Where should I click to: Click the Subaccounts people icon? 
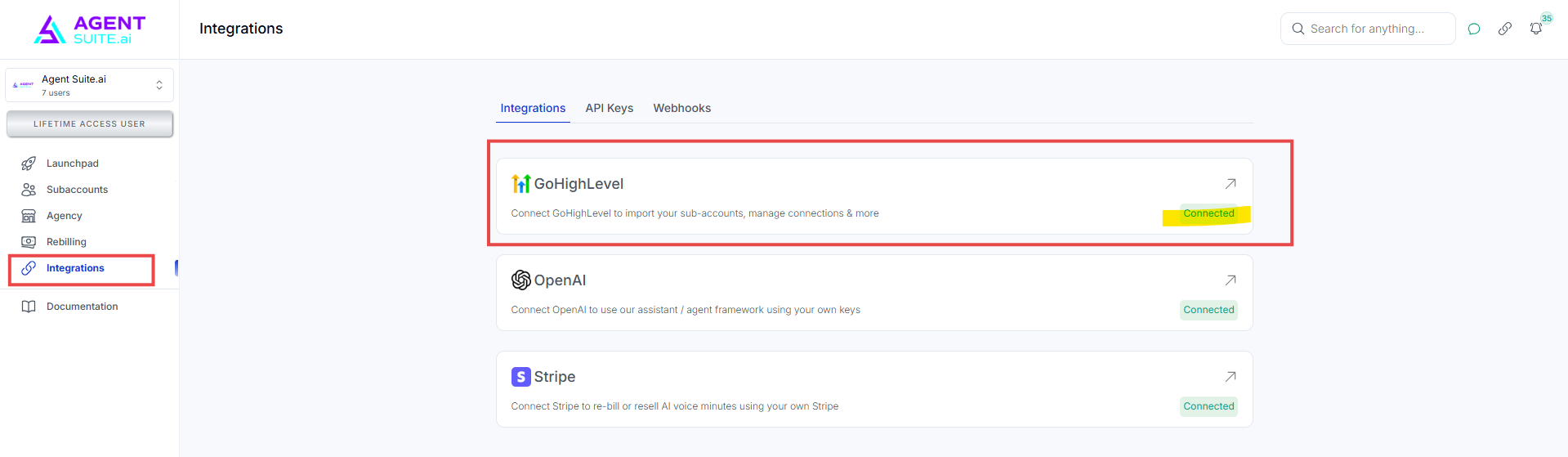click(29, 190)
